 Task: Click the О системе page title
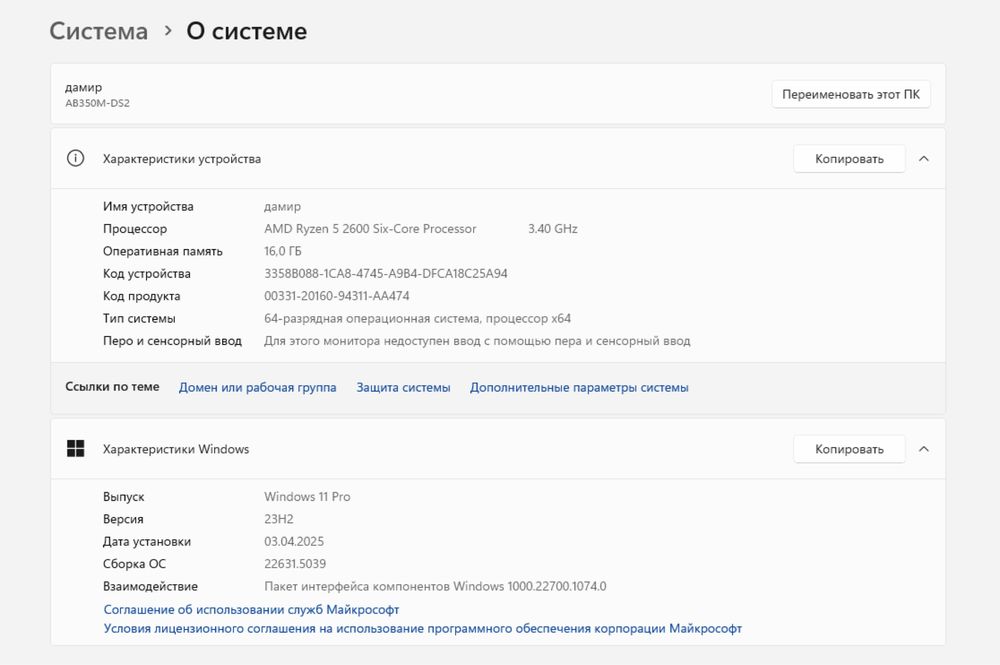point(247,31)
